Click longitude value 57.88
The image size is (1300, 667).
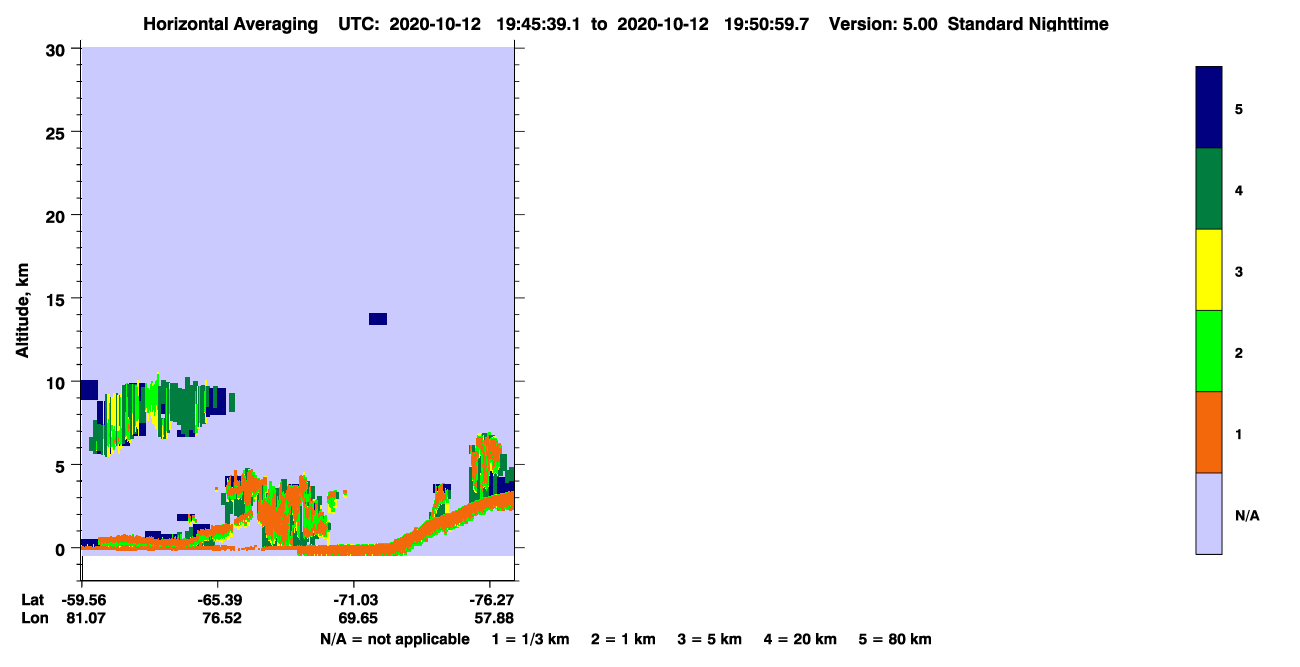[493, 619]
